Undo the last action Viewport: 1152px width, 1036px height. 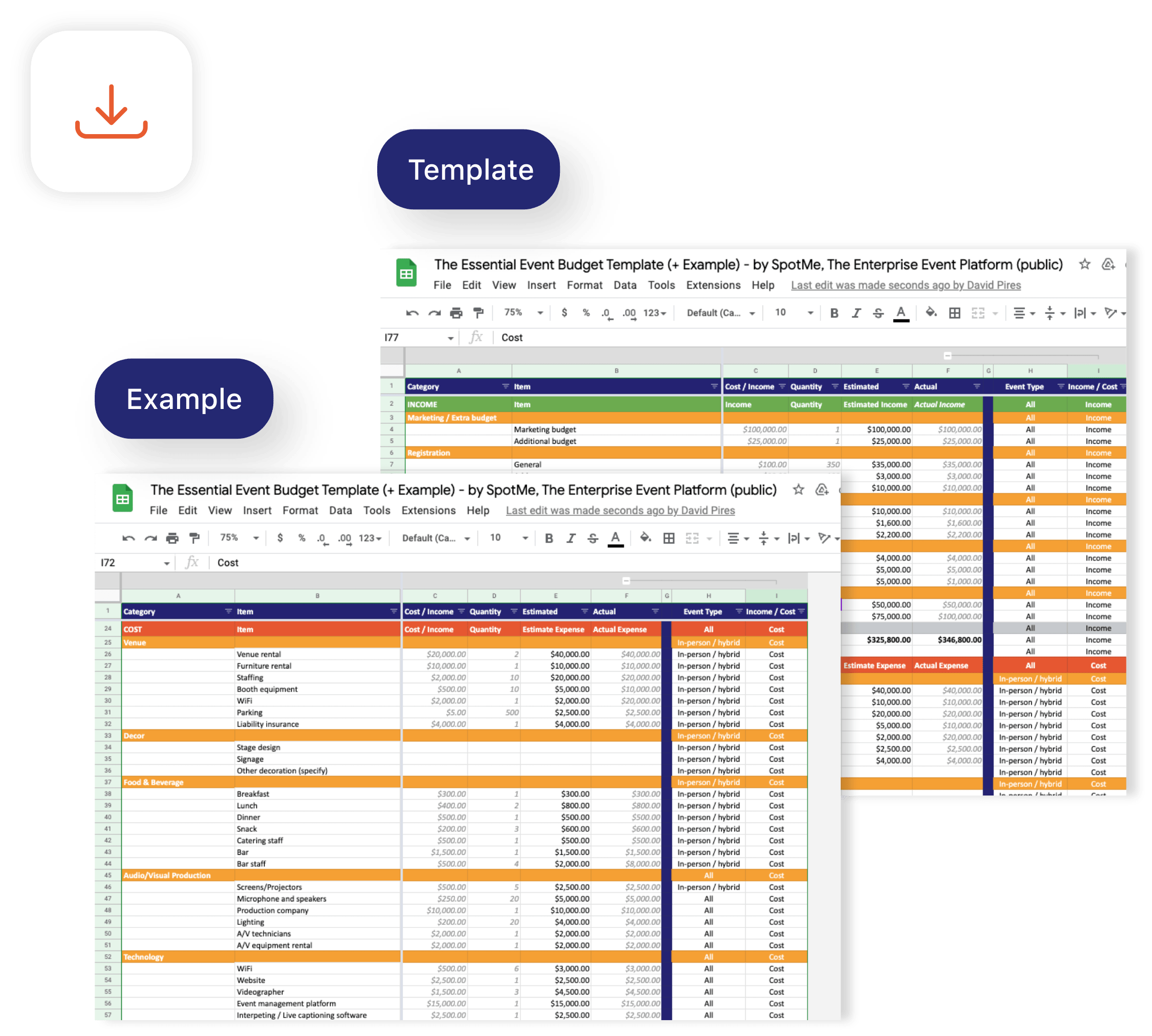pyautogui.click(x=128, y=538)
